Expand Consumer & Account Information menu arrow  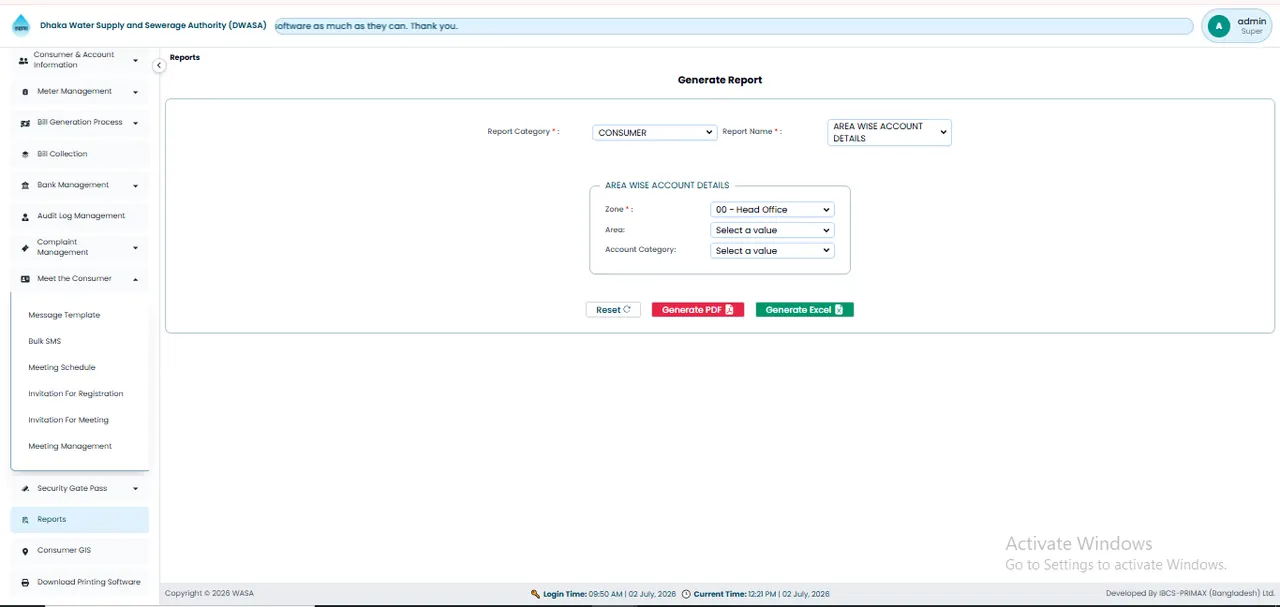[x=135, y=60]
